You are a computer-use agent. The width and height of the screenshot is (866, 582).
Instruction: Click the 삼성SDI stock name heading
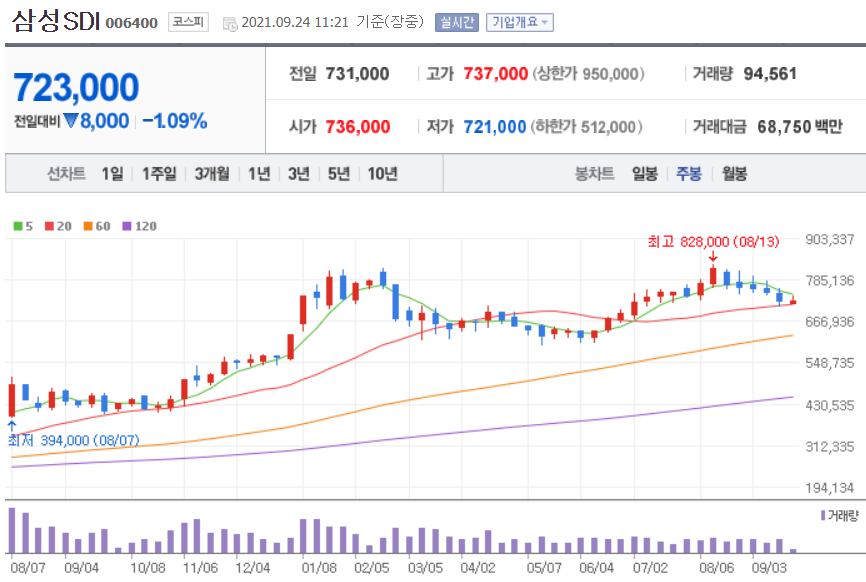click(x=55, y=22)
